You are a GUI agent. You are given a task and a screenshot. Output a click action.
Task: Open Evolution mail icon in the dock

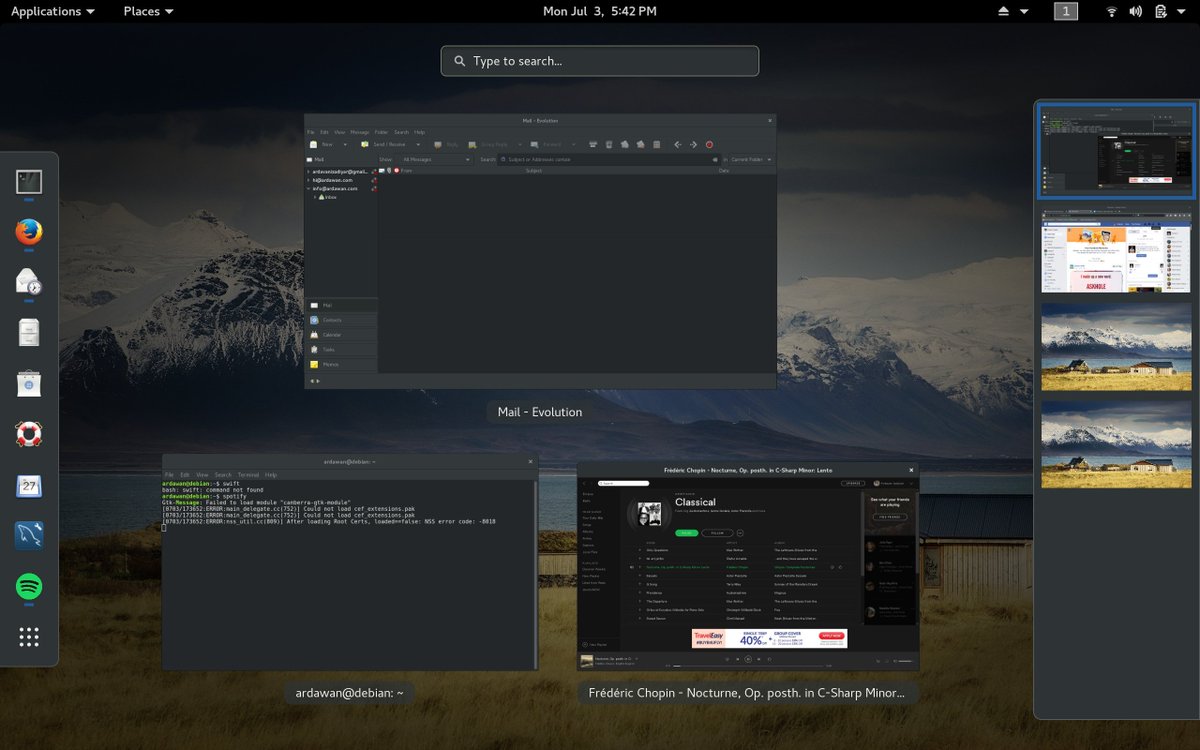[x=29, y=282]
